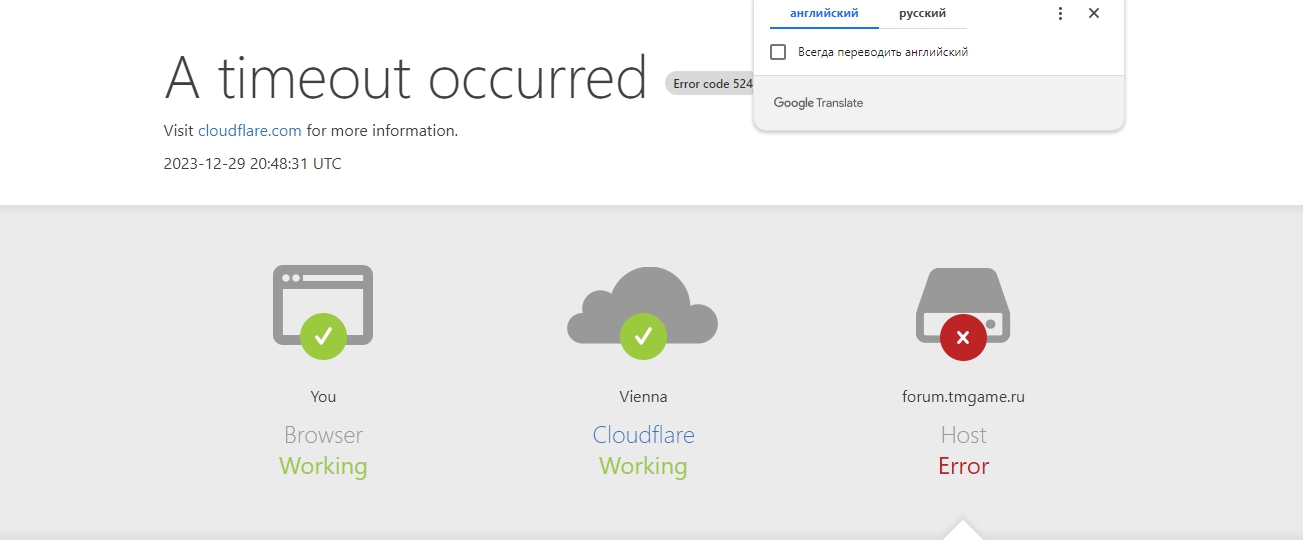Click the 'A timeout occurred' heading
The height and width of the screenshot is (543, 1303).
click(x=406, y=78)
